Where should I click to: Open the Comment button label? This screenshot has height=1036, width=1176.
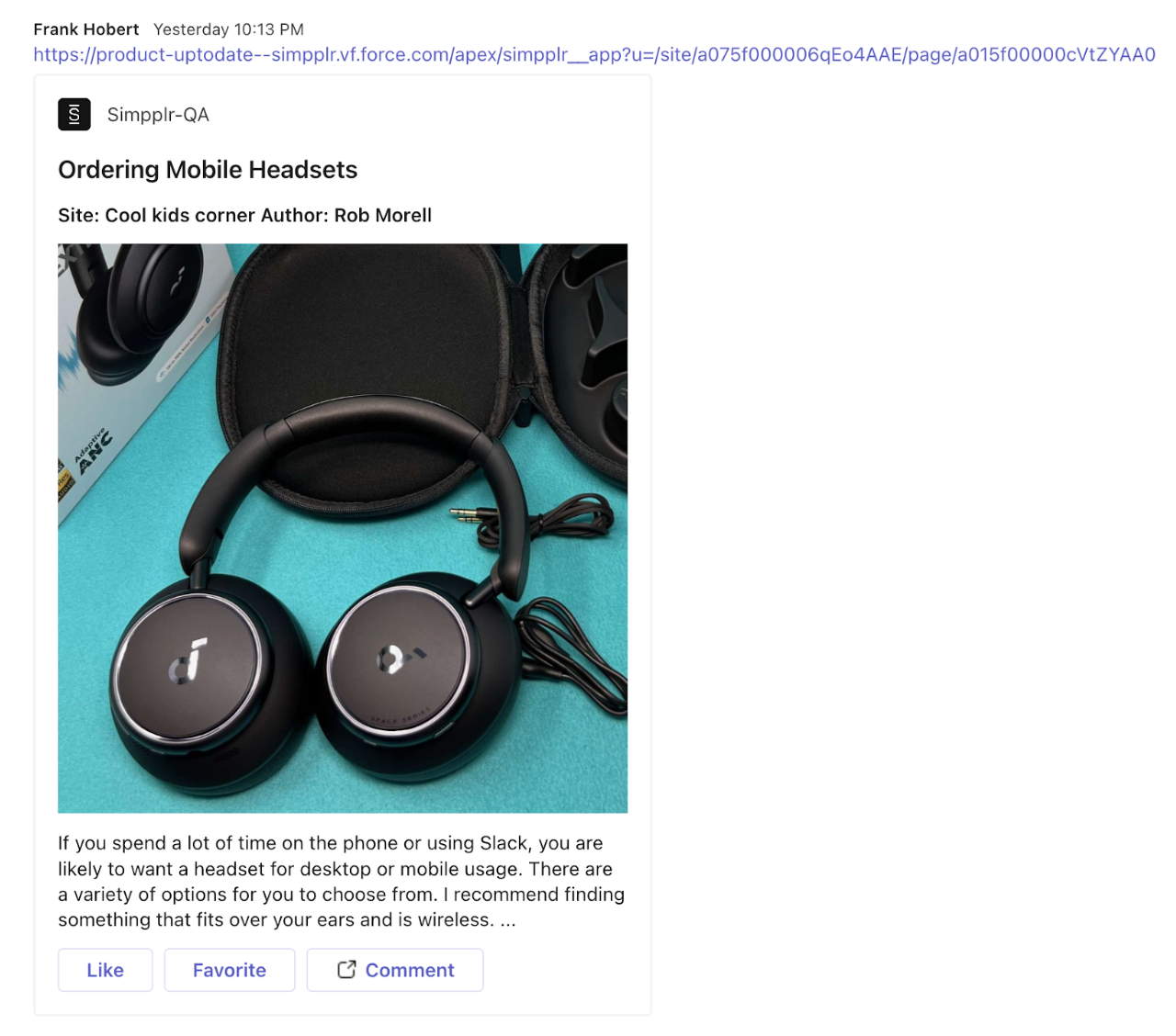[x=410, y=970]
